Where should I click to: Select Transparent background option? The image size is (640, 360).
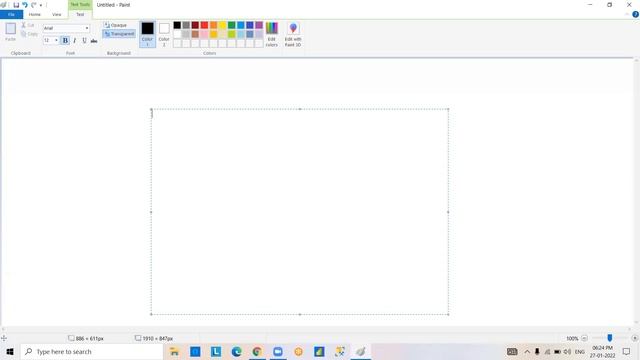click(x=119, y=34)
